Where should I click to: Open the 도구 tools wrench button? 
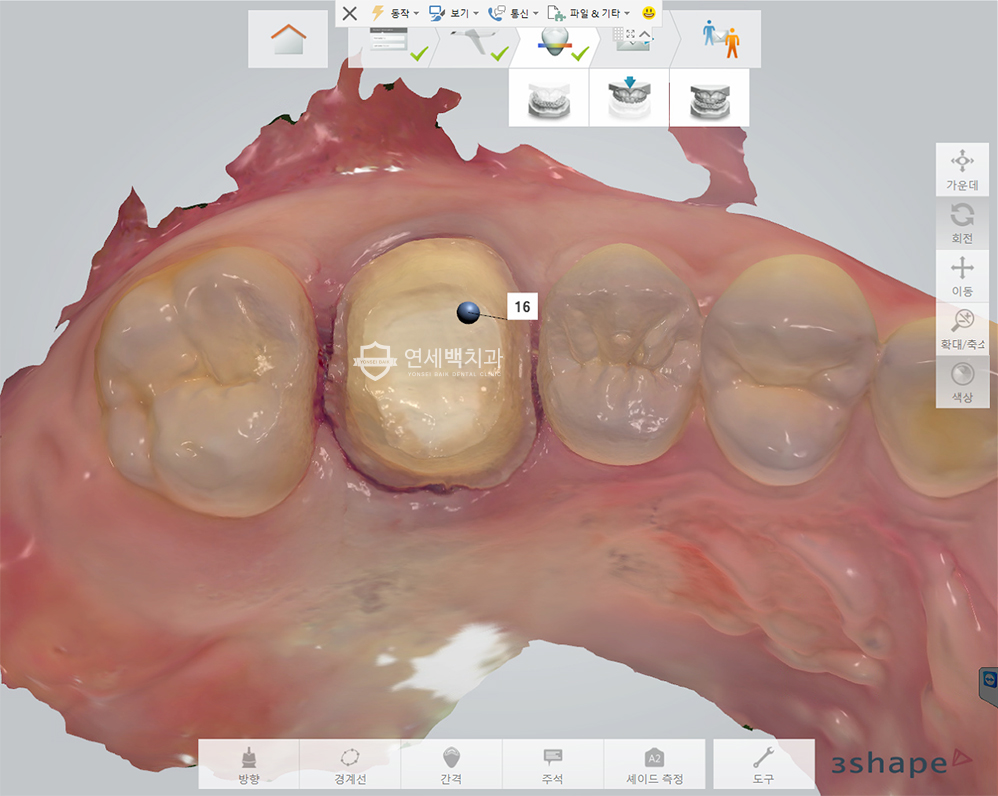pyautogui.click(x=764, y=764)
